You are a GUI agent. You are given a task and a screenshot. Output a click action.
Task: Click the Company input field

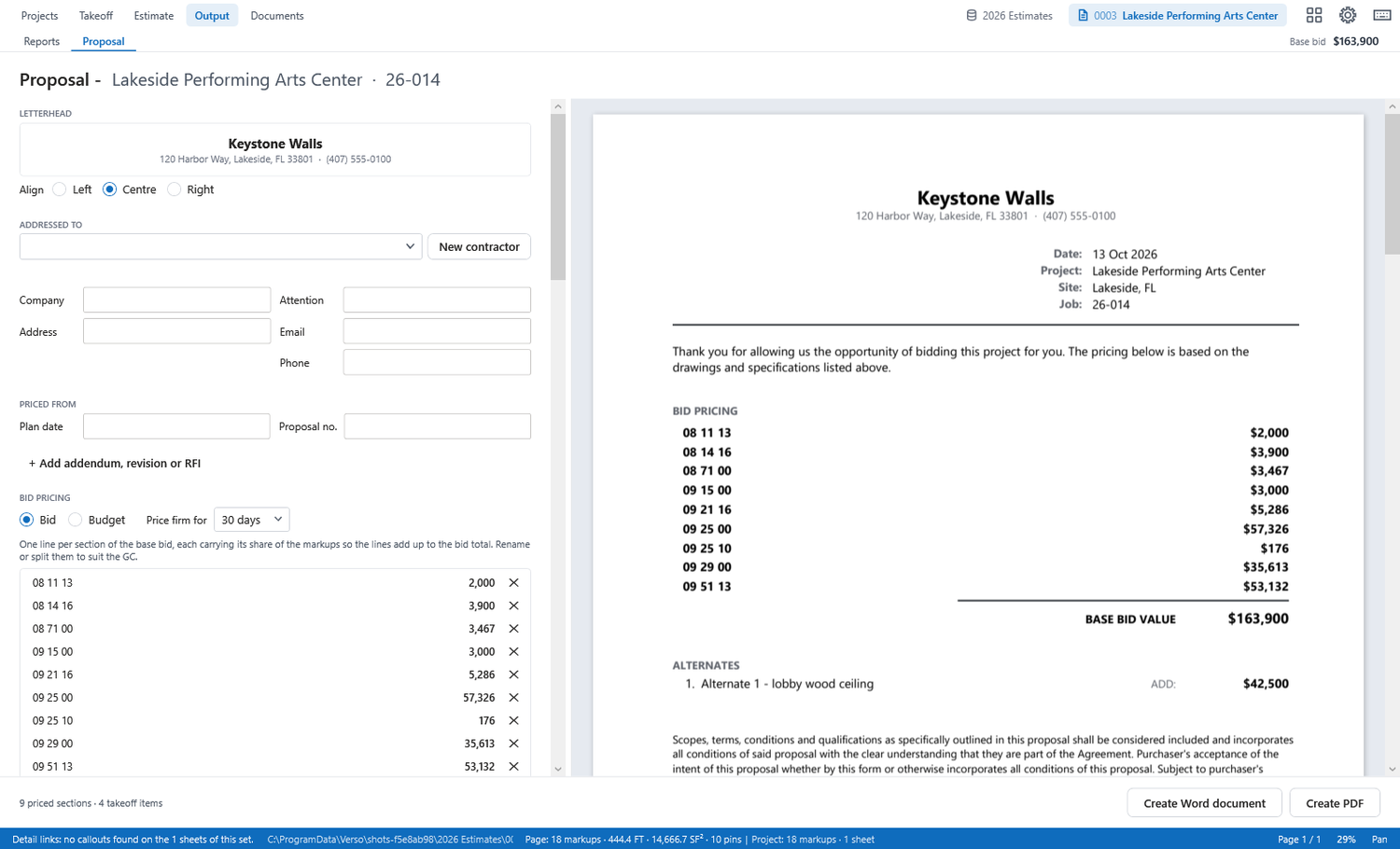point(176,299)
